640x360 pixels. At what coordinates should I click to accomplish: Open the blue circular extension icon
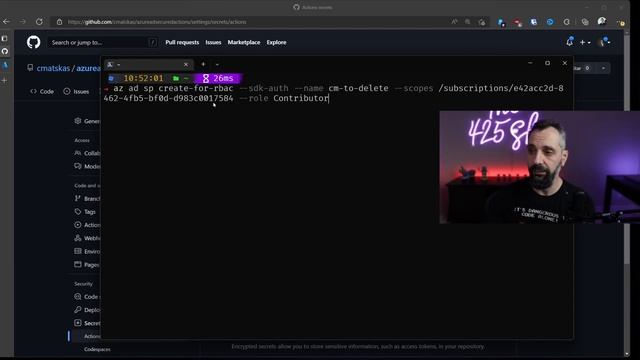pyautogui.click(x=550, y=22)
